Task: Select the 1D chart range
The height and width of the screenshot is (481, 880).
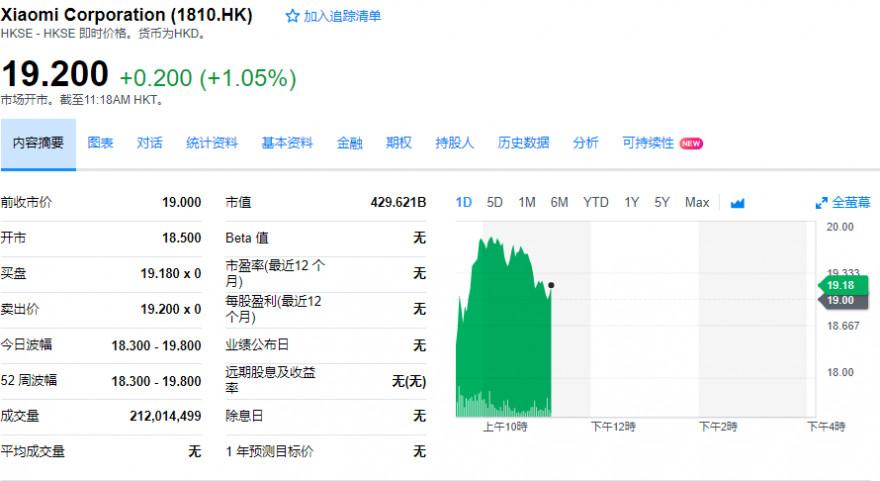Action: pos(464,202)
